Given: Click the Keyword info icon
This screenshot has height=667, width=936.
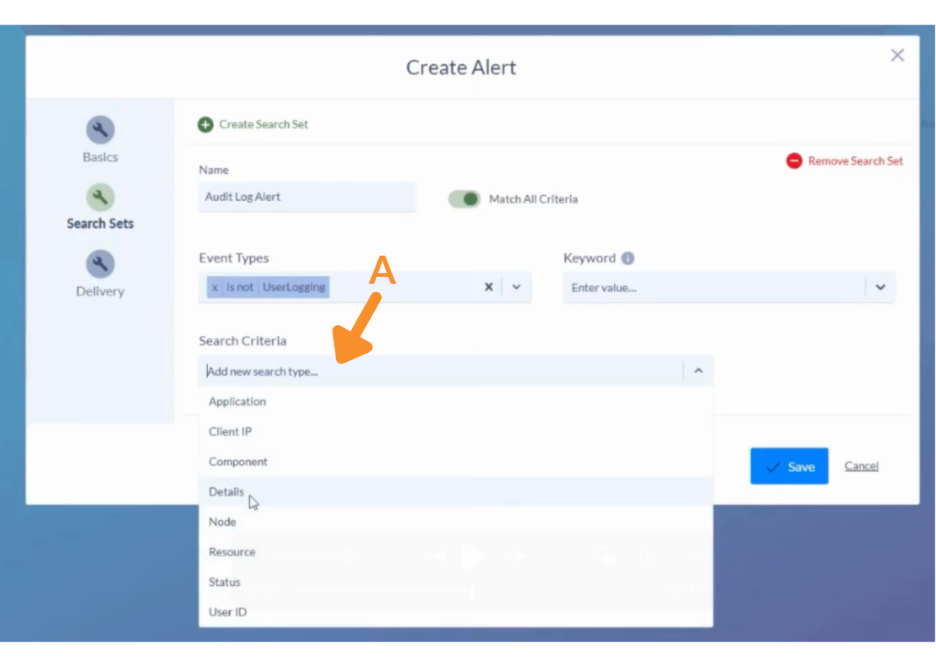Looking at the screenshot, I should (628, 258).
